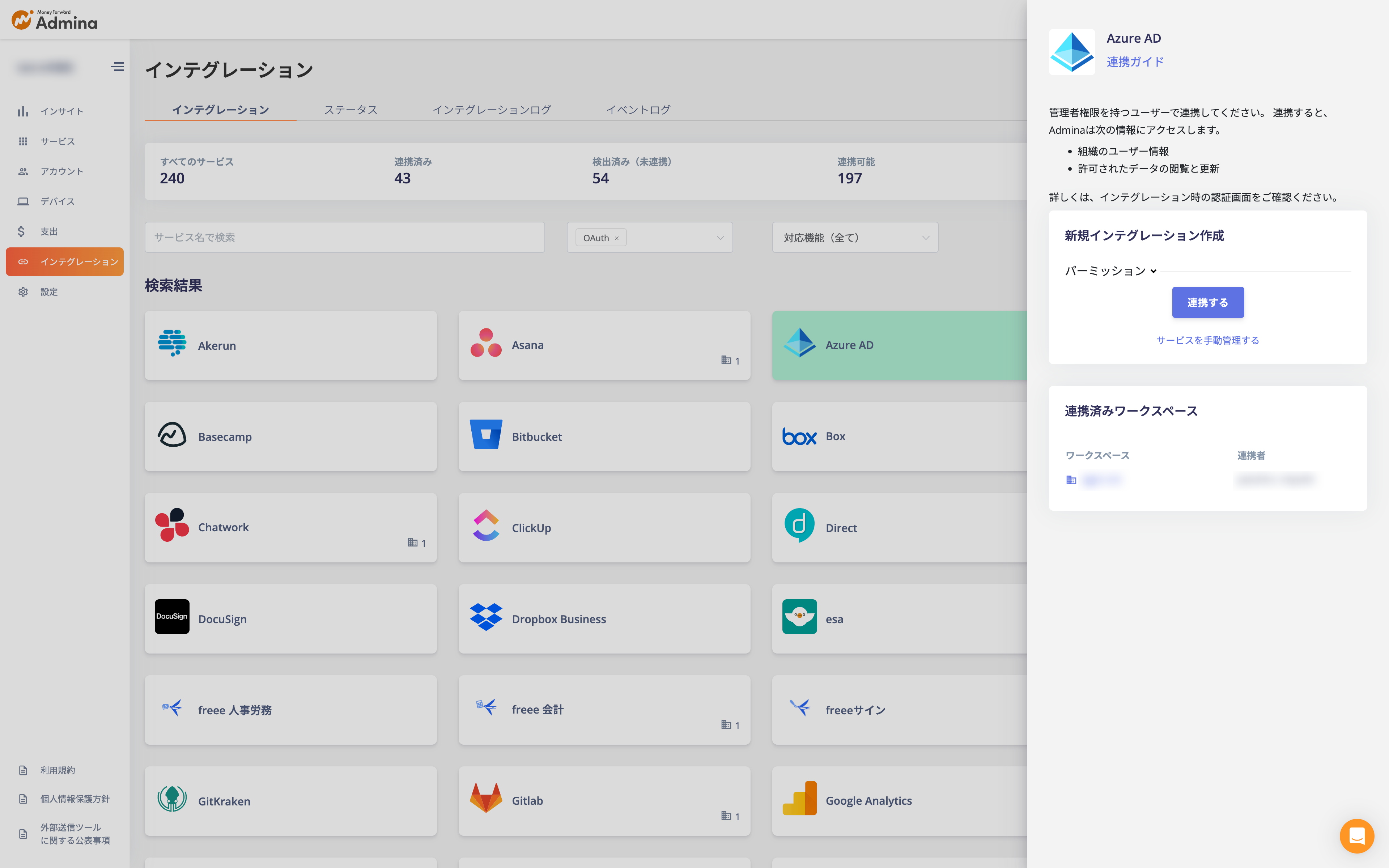This screenshot has height=868, width=1389.
Task: Click the Gitlab logo icon
Action: [485, 799]
